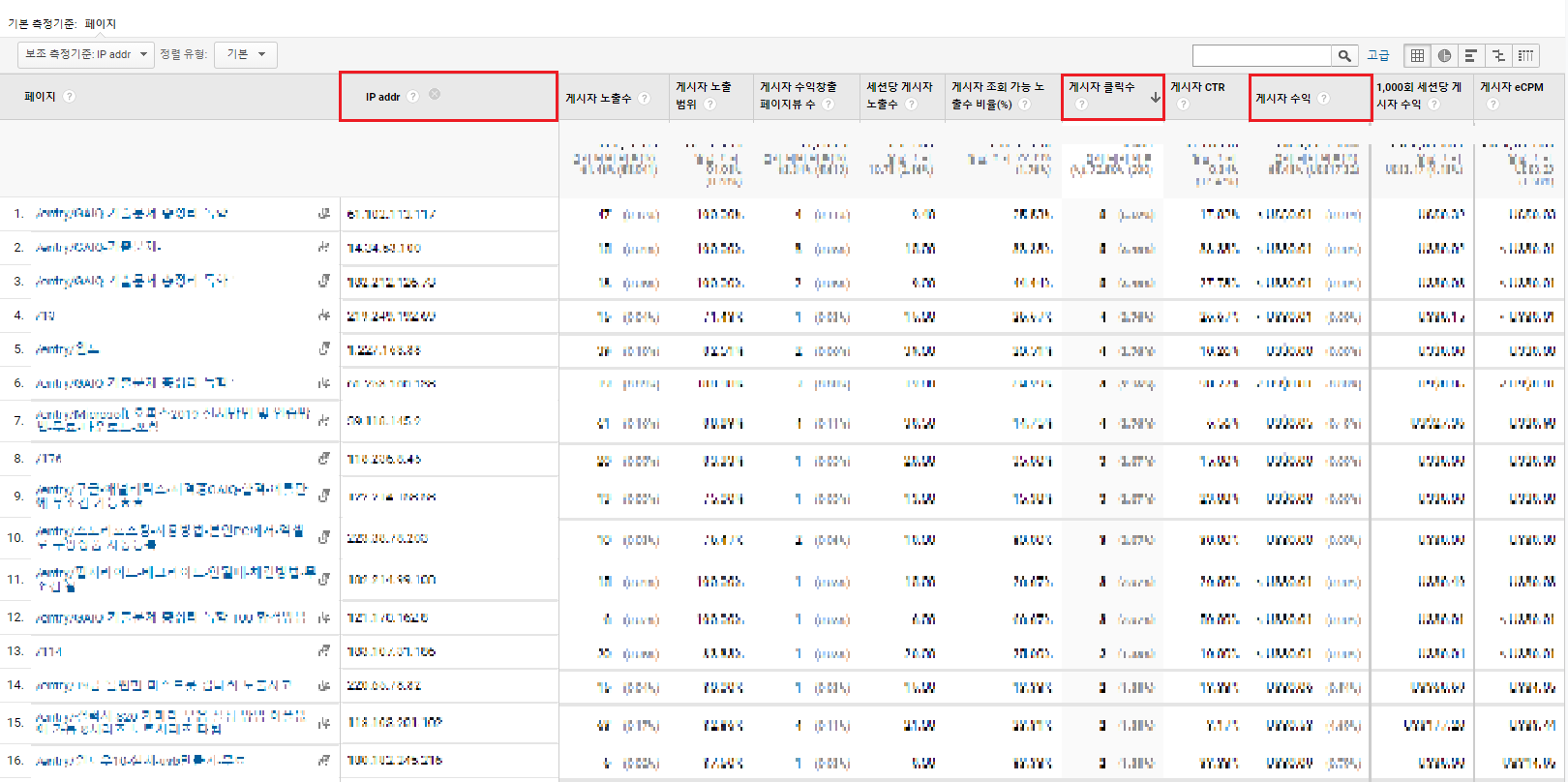Open row 16 page in new window icon

tap(324, 761)
